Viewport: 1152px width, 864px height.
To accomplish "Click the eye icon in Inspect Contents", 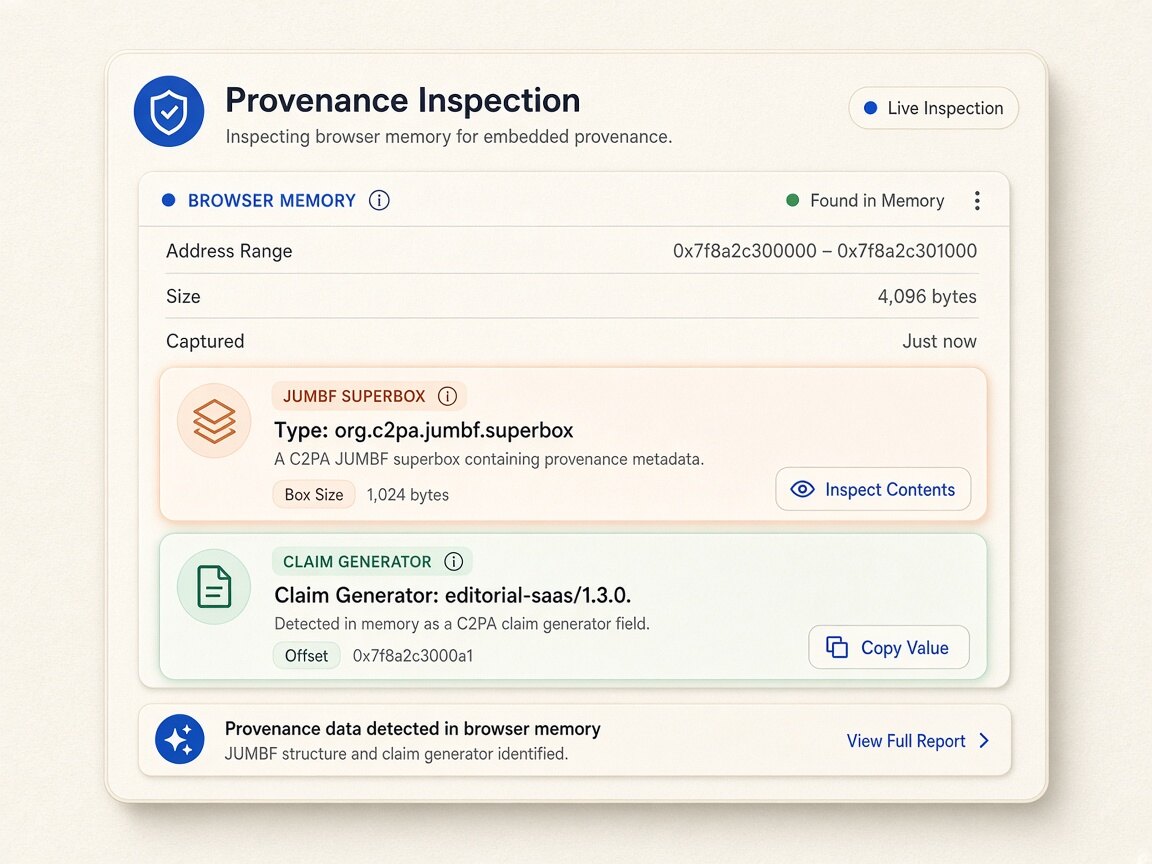I will click(802, 489).
